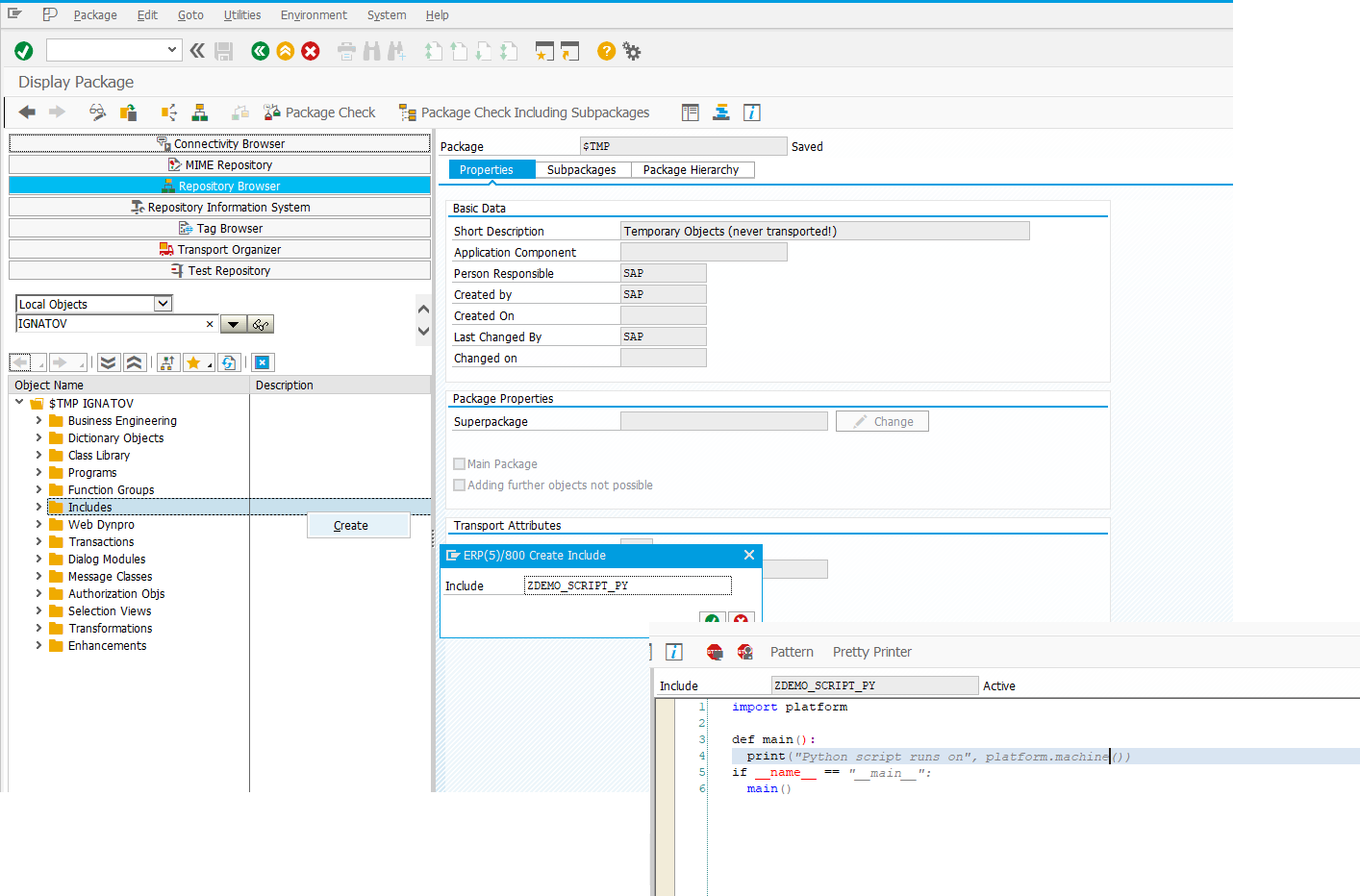1360x896 pixels.
Task: Collapse the $TMP IGNATOV root node
Action: click(x=19, y=403)
